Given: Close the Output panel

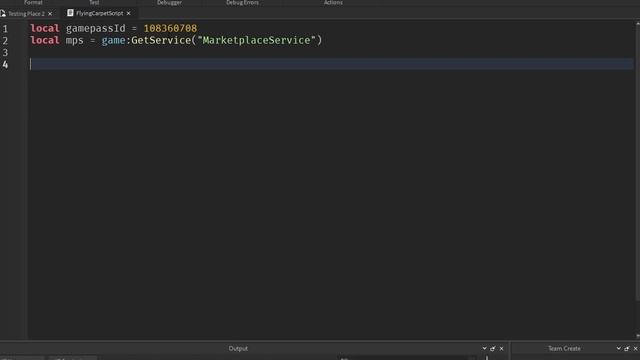Looking at the screenshot, I should (x=502, y=349).
